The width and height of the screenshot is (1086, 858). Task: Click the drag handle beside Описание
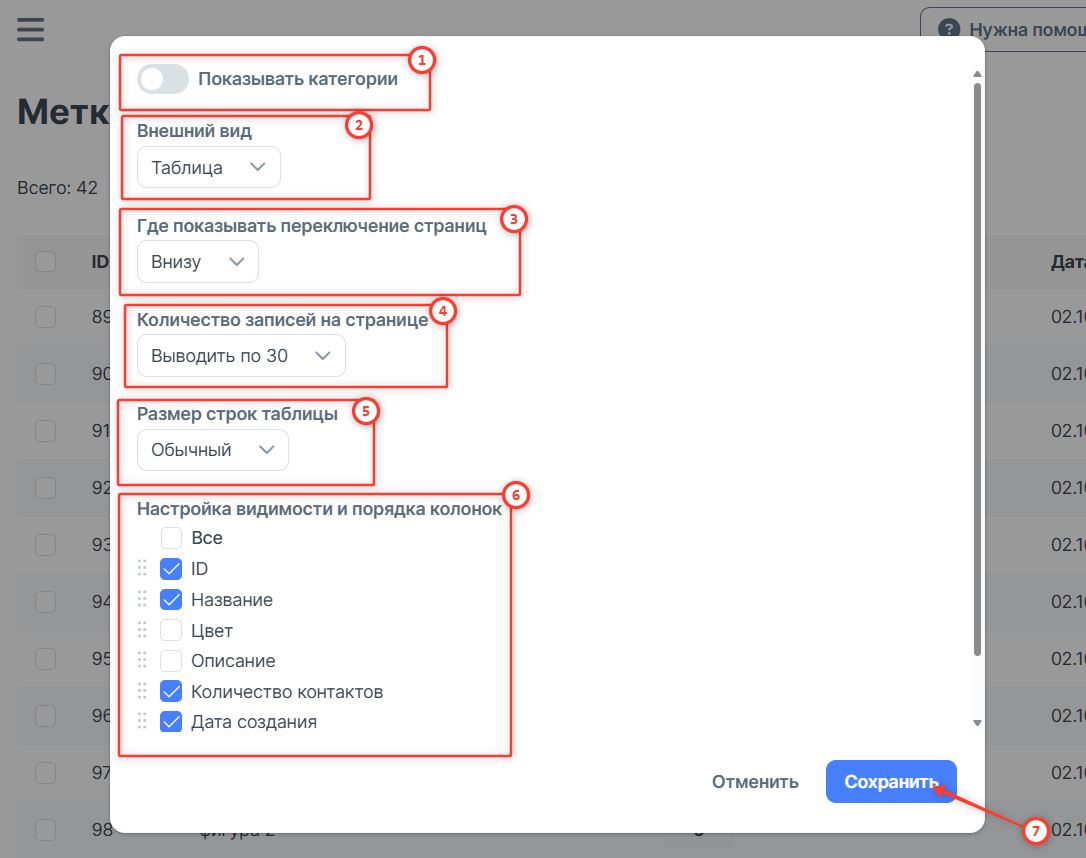pyautogui.click(x=142, y=661)
